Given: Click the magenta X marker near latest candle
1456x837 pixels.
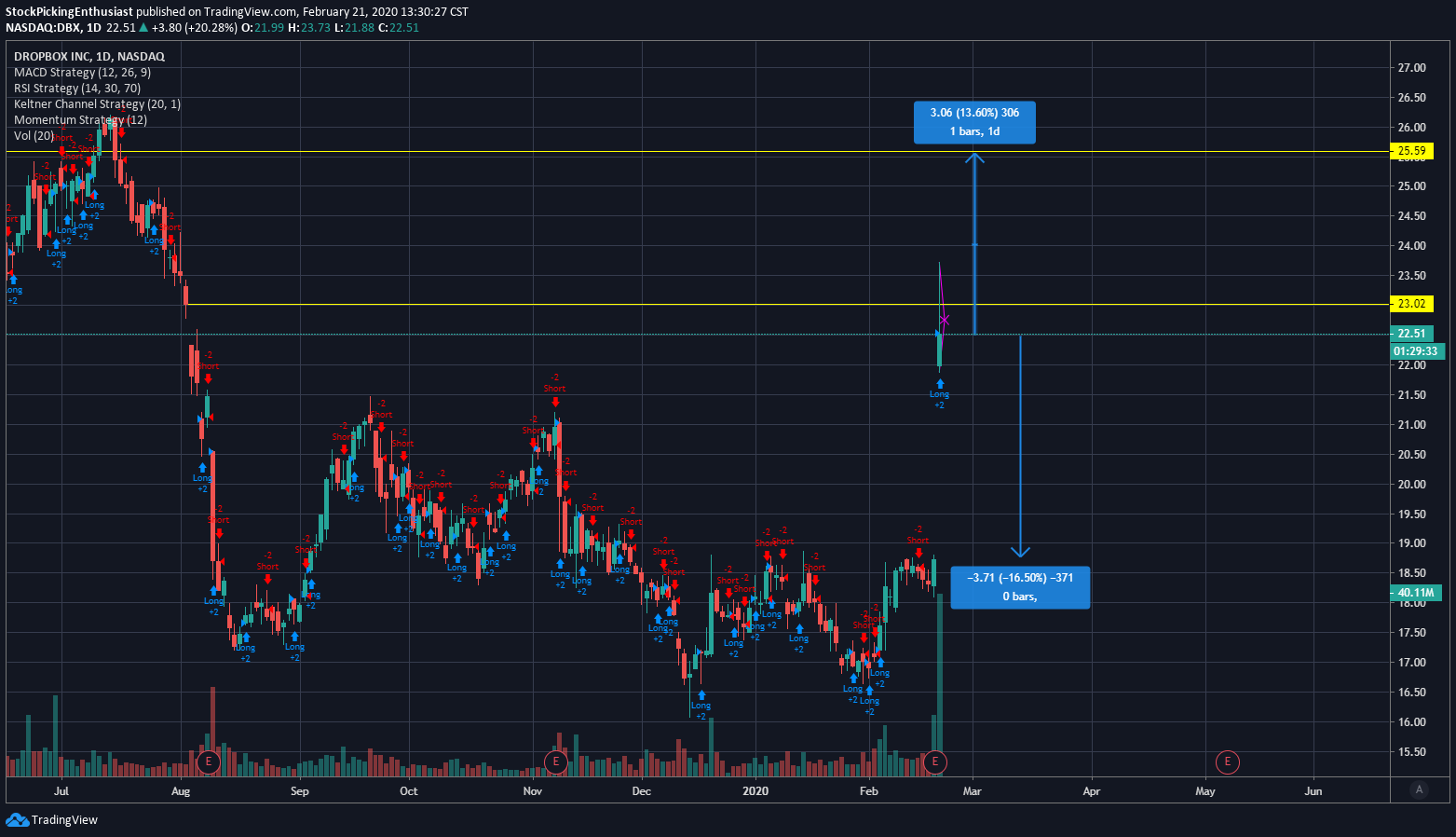Looking at the screenshot, I should tap(945, 320).
